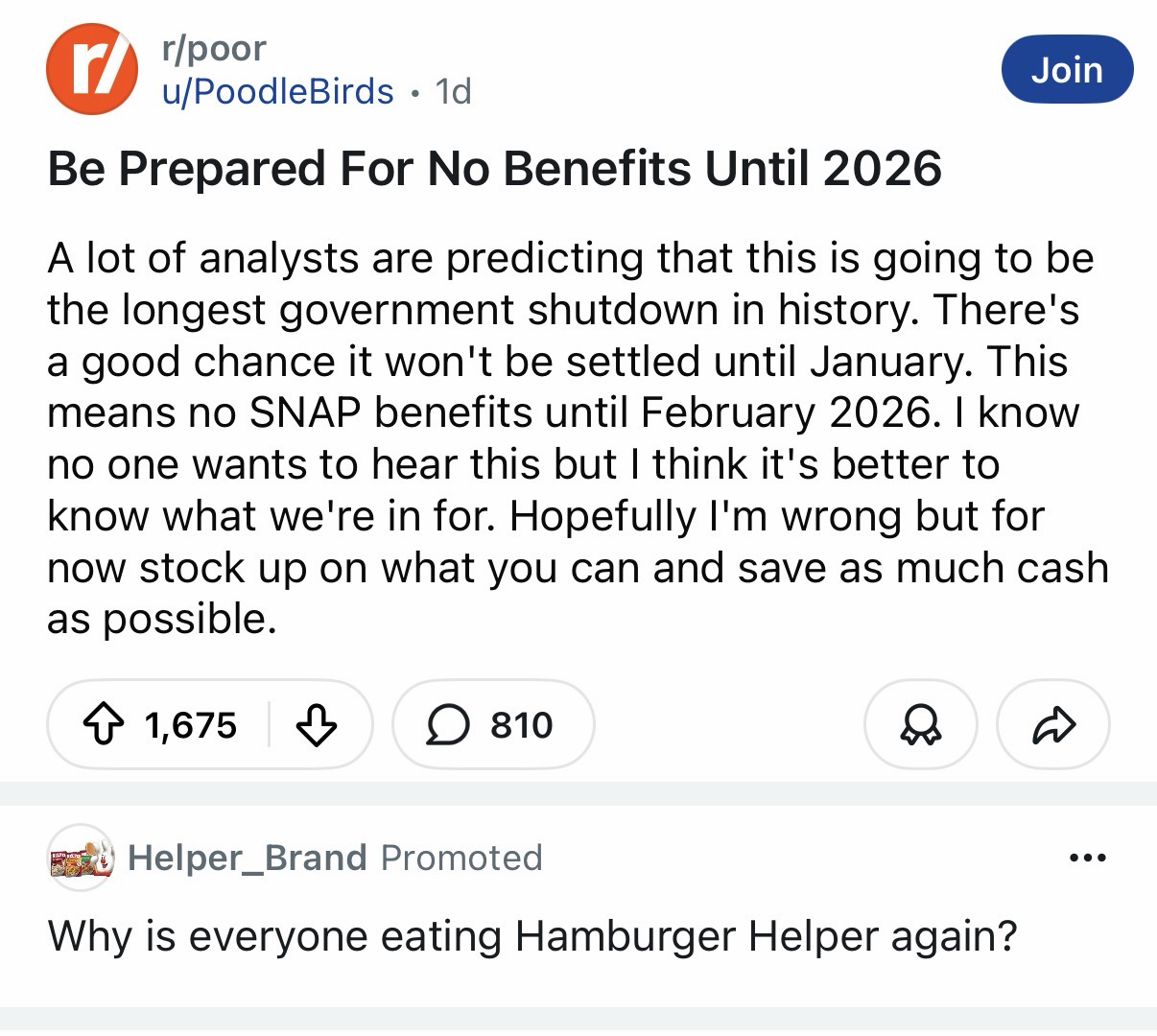Open the three-dot menu on the promoted post

1088,857
